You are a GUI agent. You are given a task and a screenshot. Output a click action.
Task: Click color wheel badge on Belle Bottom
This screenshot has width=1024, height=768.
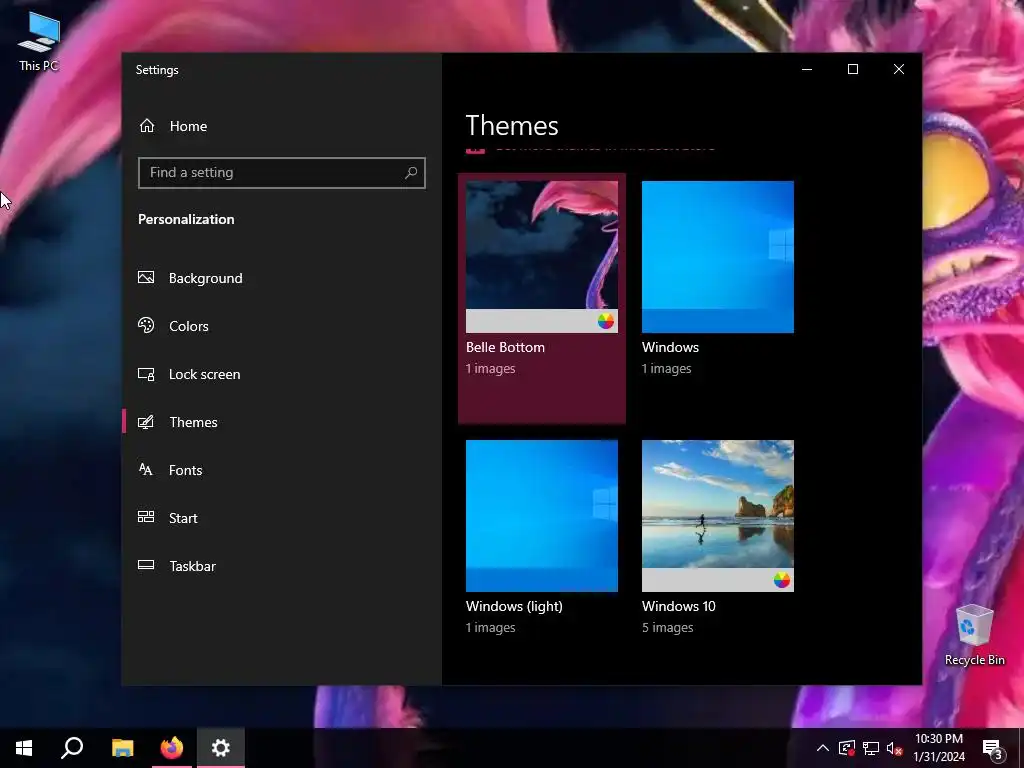pyautogui.click(x=605, y=321)
